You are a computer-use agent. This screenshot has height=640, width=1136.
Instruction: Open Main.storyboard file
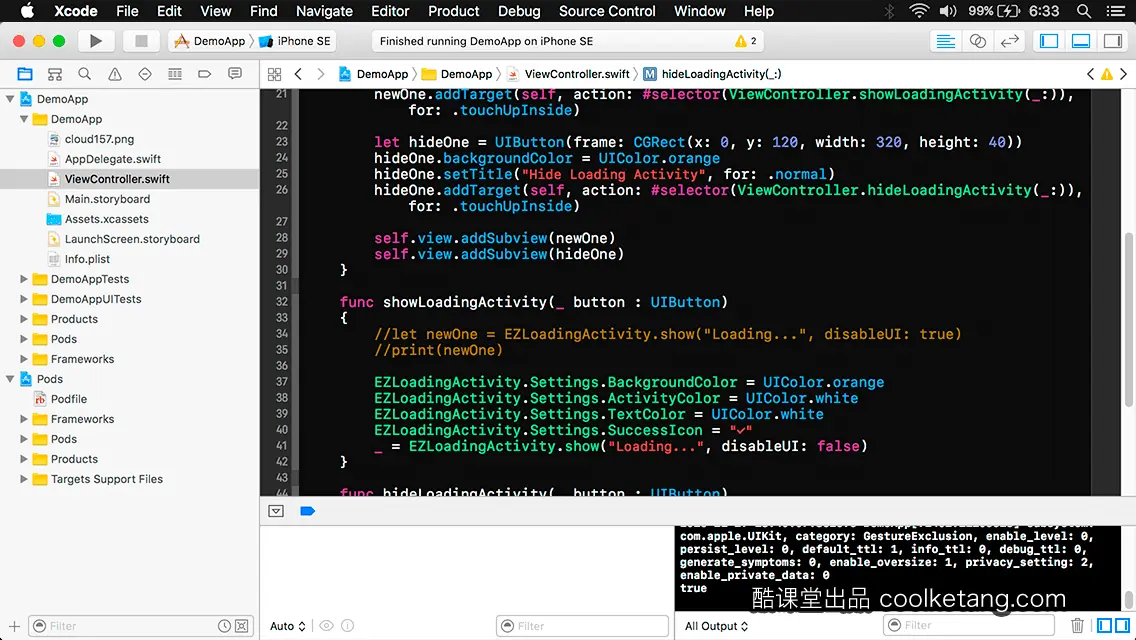[107, 199]
